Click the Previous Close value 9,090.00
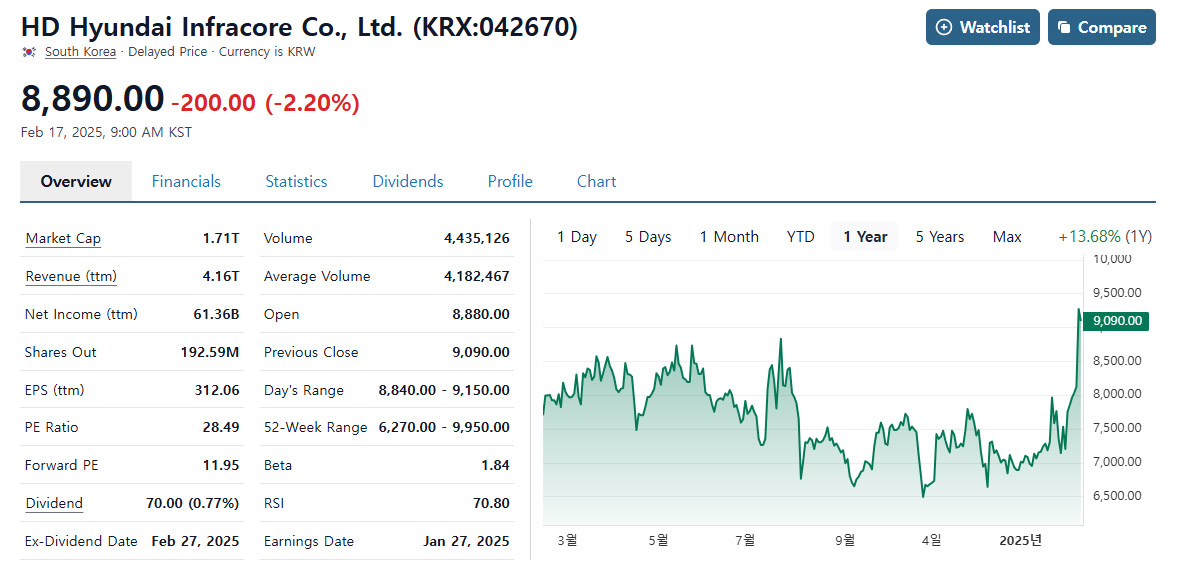Screen dimensions: 1194x578 click(x=480, y=353)
